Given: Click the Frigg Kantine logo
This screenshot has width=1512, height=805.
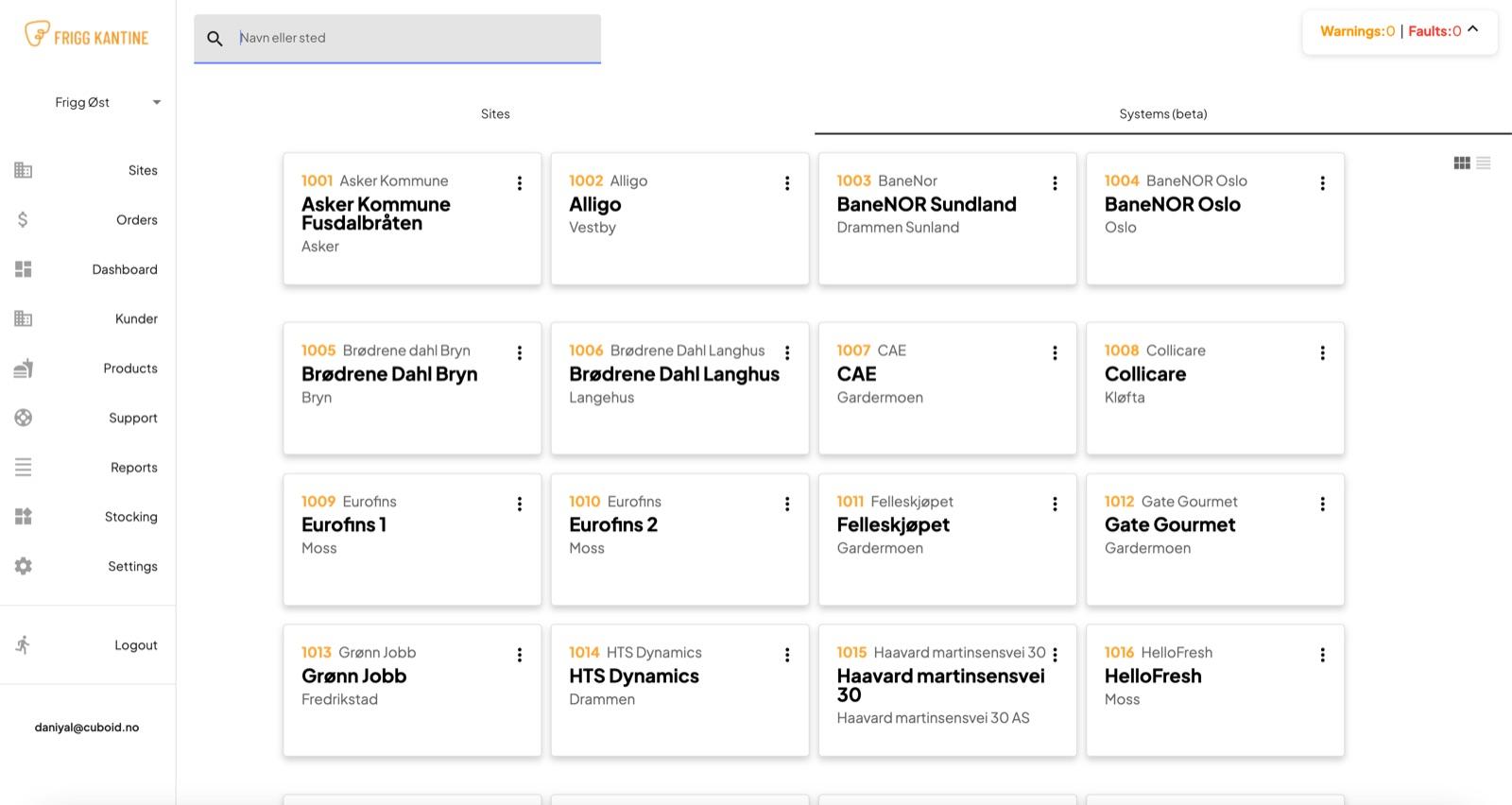Looking at the screenshot, I should click(87, 36).
